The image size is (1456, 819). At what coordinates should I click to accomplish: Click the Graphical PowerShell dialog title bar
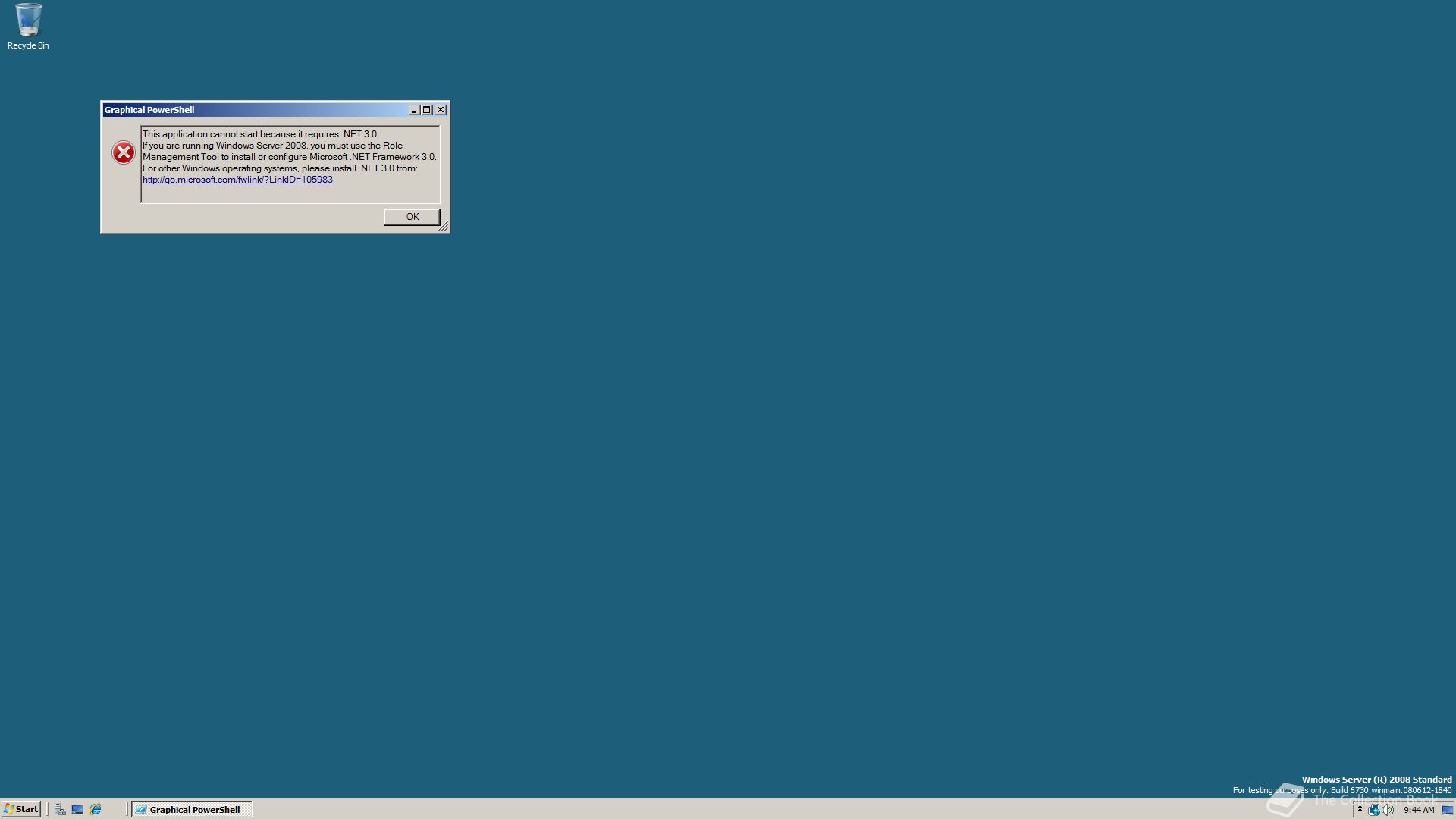coord(255,110)
